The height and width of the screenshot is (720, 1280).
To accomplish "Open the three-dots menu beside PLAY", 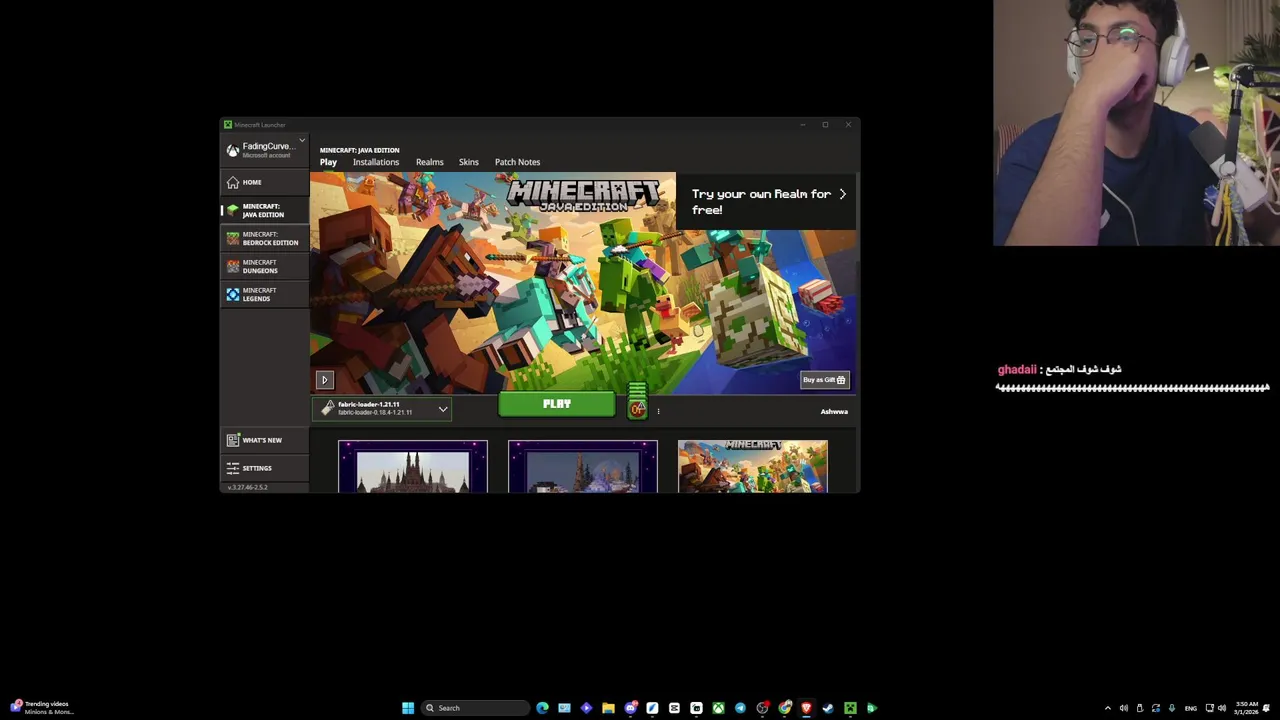I will click(x=658, y=411).
